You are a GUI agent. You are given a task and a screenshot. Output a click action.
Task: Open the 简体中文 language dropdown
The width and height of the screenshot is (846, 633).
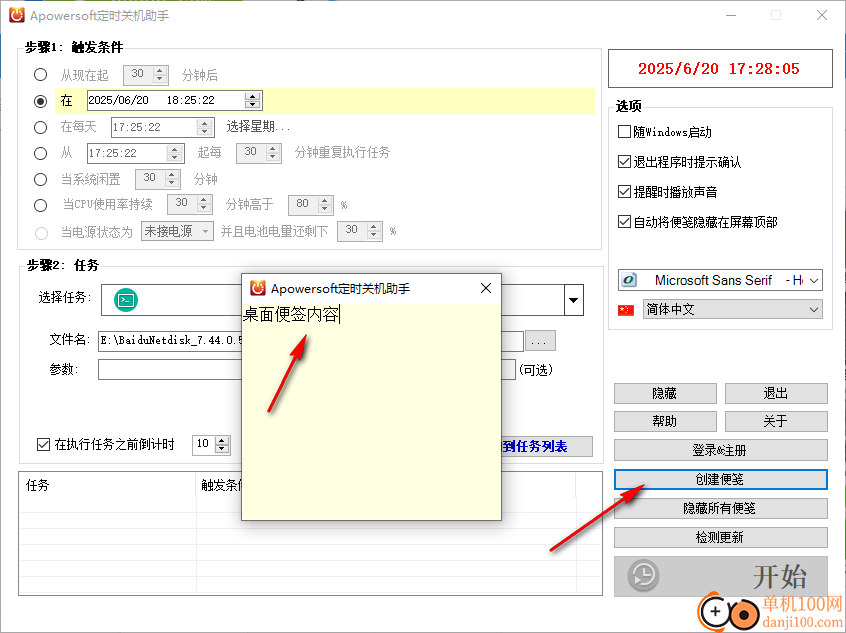point(814,310)
